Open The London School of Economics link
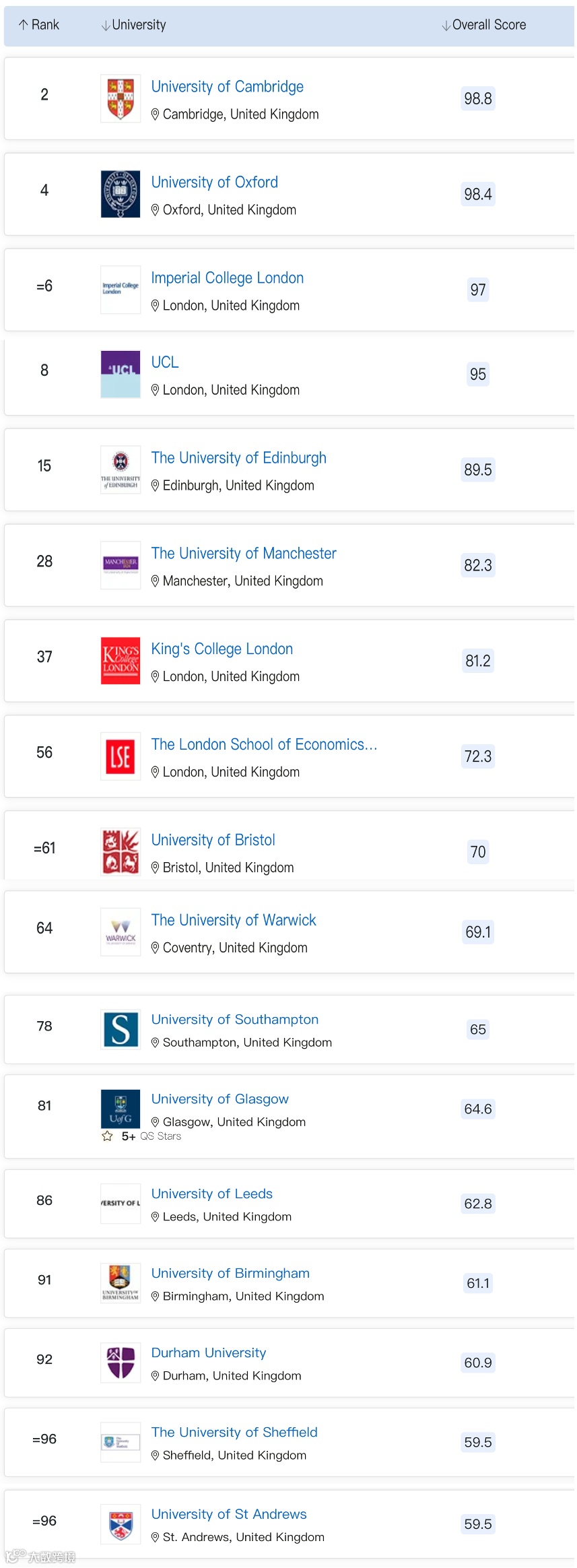Image resolution: width=577 pixels, height=1568 pixels. (263, 744)
